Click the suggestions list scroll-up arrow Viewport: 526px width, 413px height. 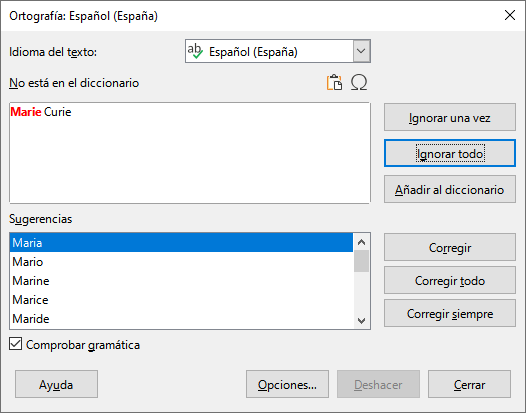point(361,242)
